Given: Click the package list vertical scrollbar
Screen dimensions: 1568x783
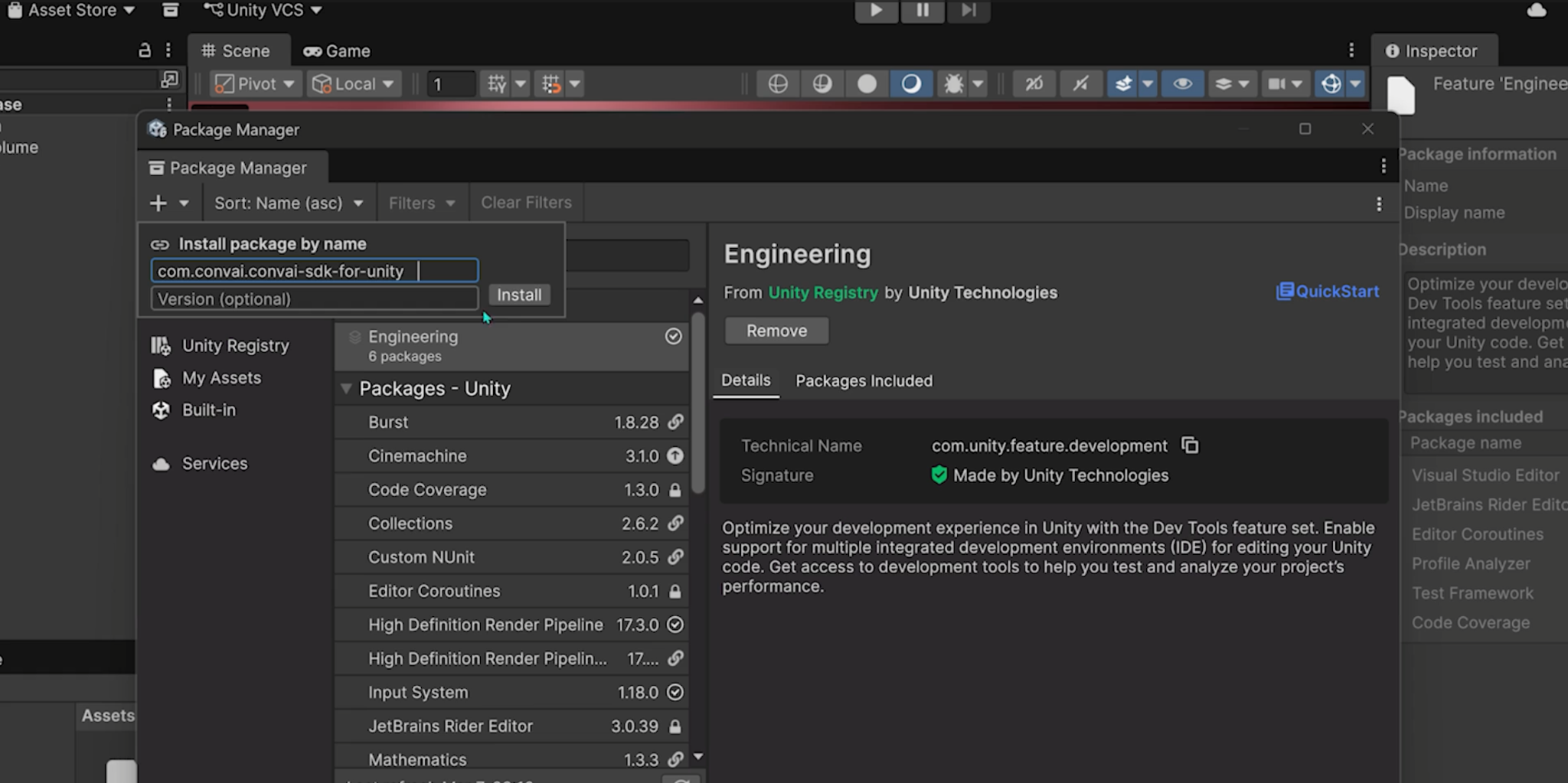Looking at the screenshot, I should 697,403.
